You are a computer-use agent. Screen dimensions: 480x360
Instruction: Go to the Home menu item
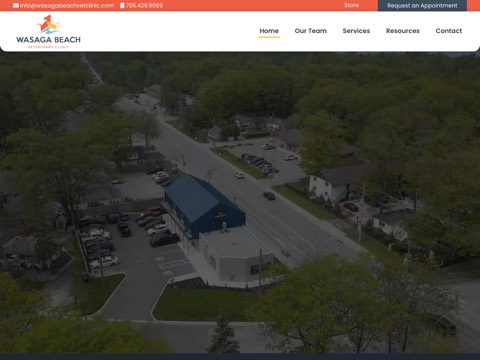click(269, 31)
